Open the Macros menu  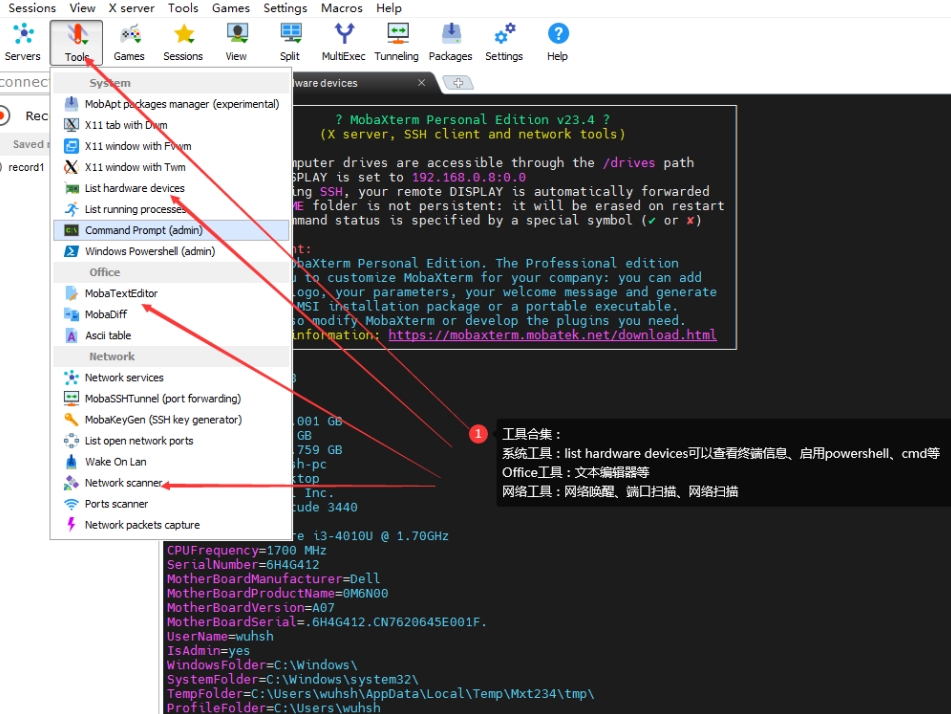coord(341,8)
